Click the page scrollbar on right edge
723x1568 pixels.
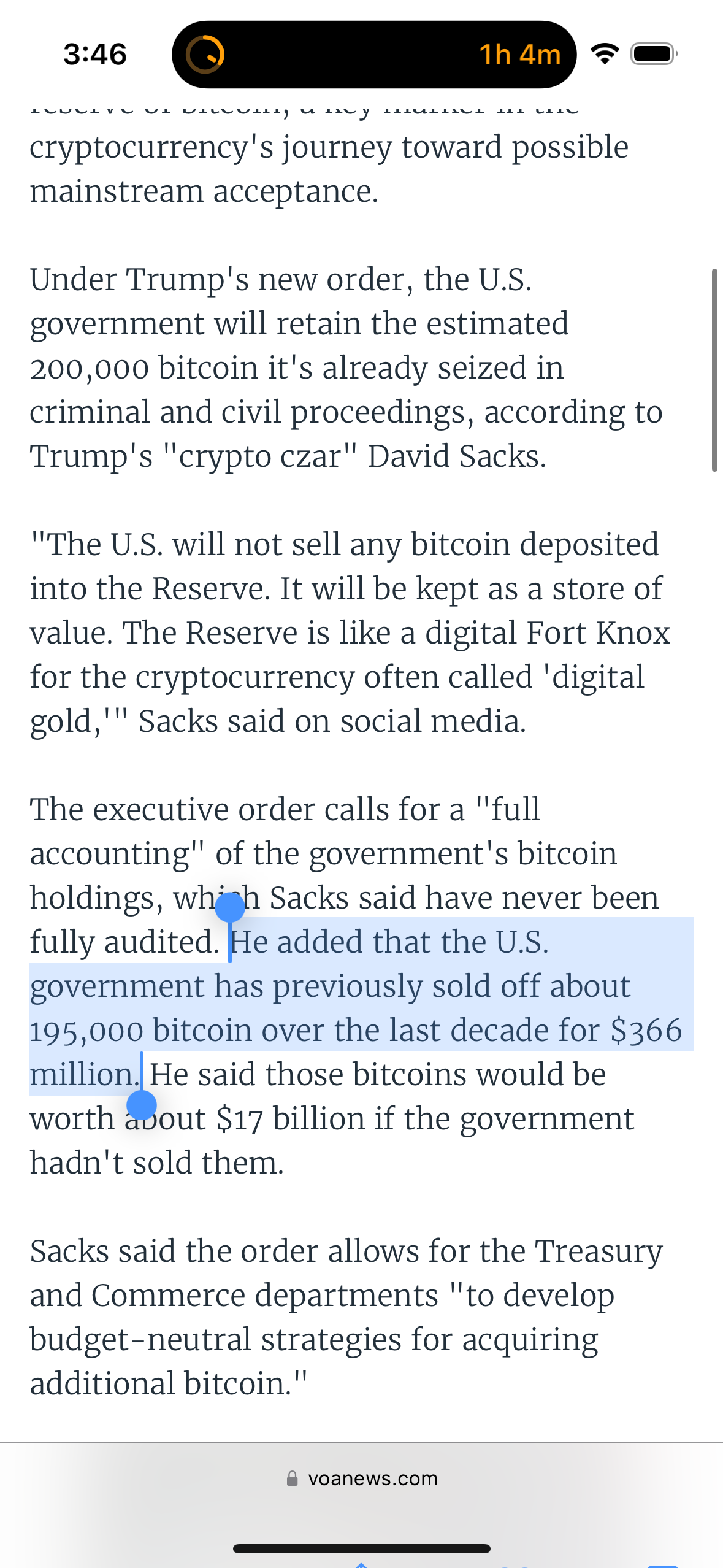click(714, 370)
